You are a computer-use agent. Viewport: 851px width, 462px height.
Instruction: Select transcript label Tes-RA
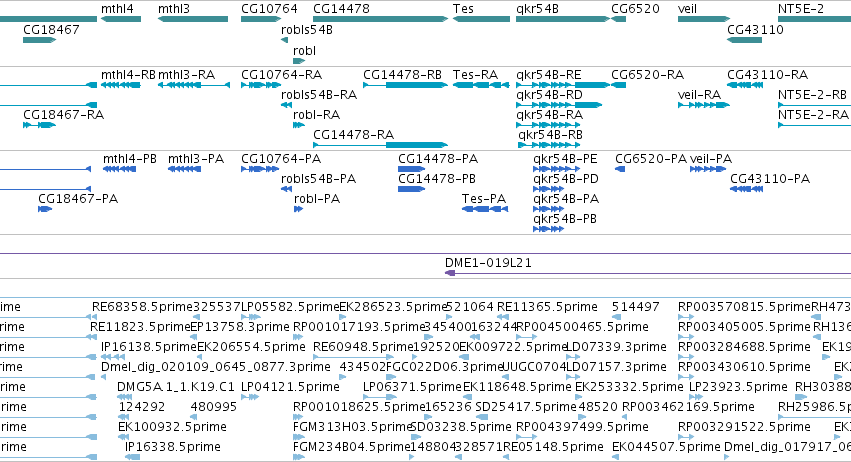coord(475,74)
